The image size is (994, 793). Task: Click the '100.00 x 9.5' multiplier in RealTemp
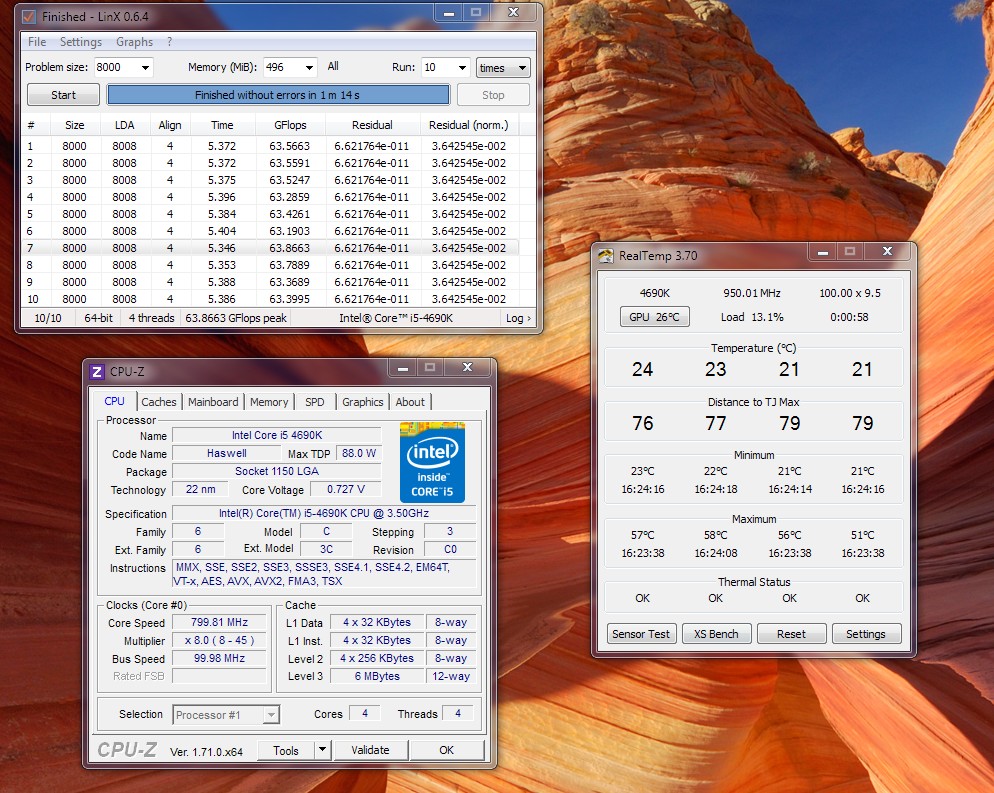849,293
